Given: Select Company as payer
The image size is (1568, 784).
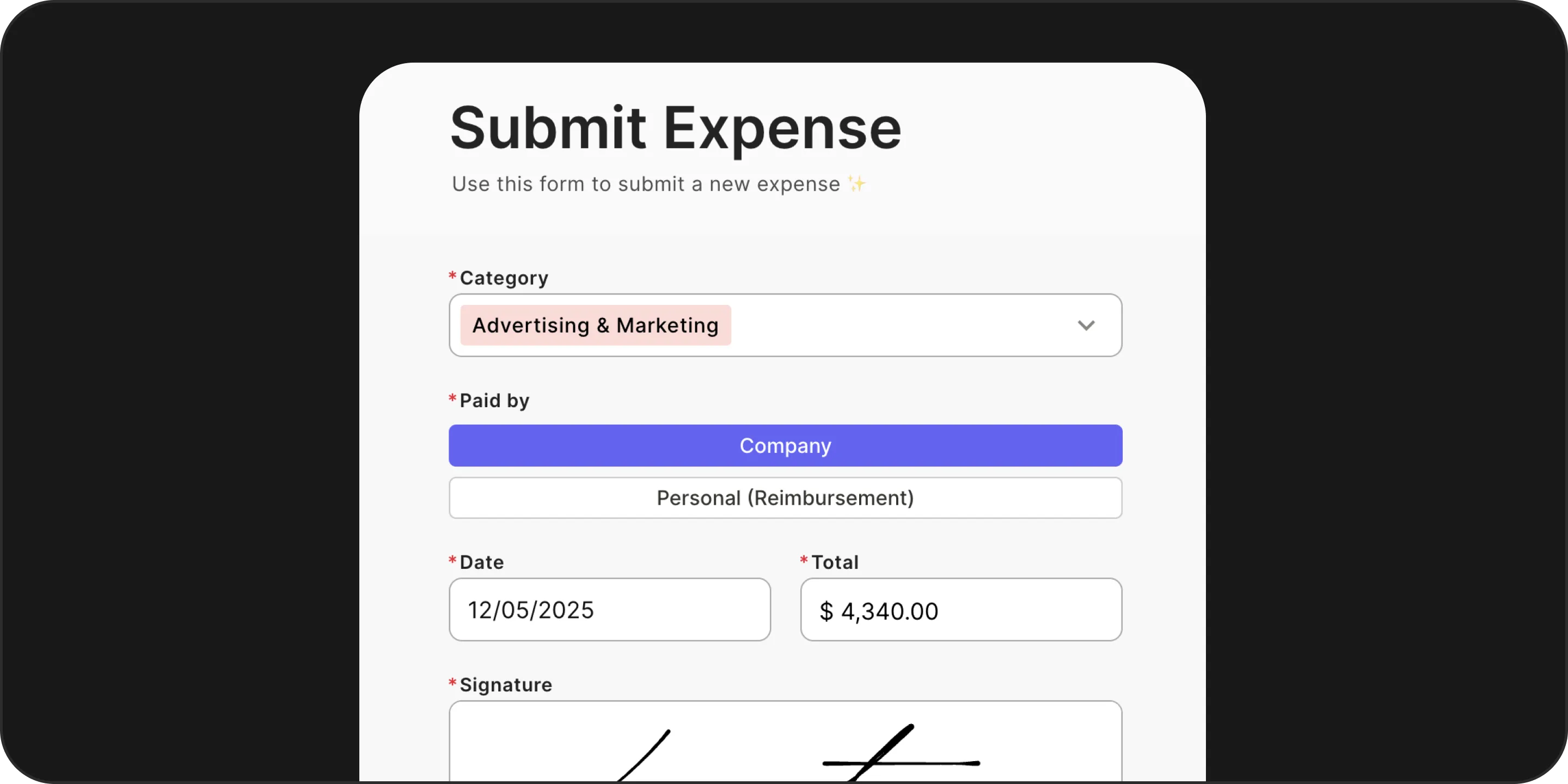Looking at the screenshot, I should click(785, 445).
